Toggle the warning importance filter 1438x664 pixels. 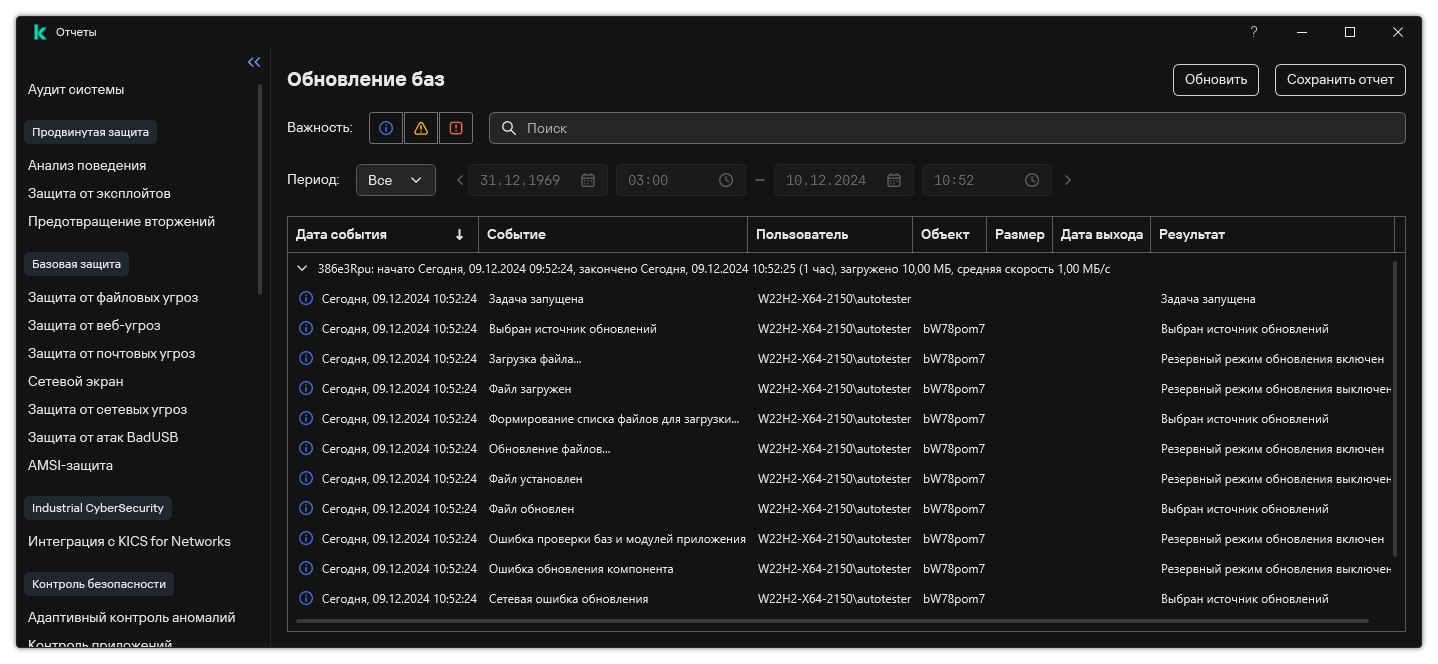click(421, 128)
